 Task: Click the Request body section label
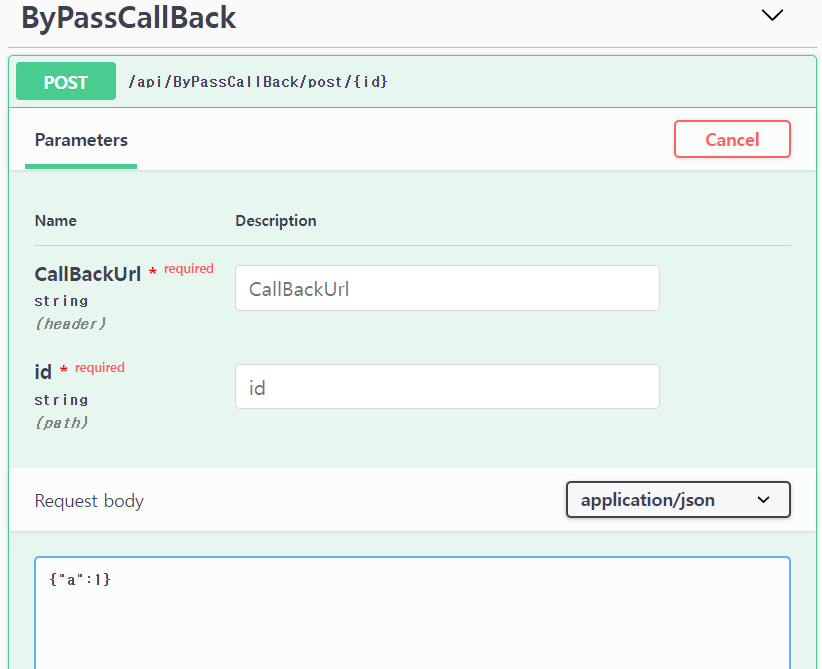click(89, 501)
